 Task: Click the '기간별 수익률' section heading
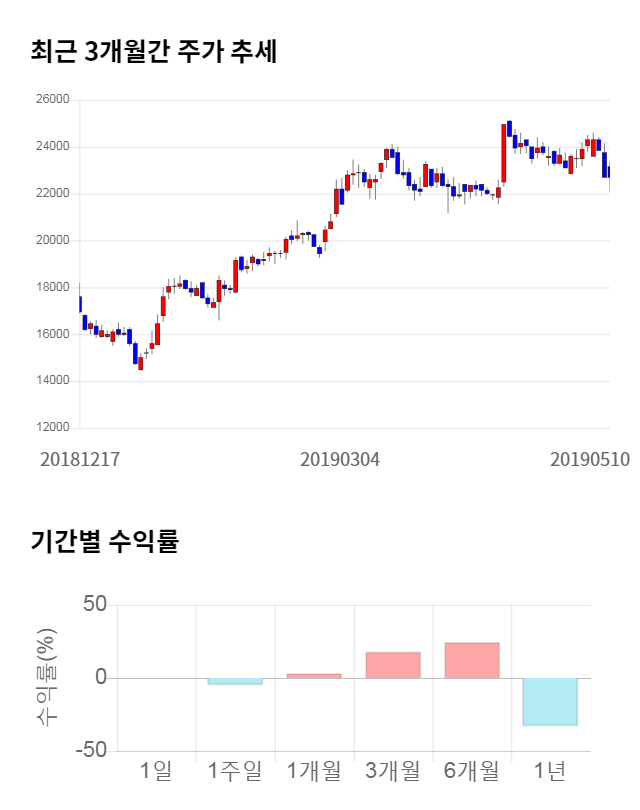(x=104, y=543)
